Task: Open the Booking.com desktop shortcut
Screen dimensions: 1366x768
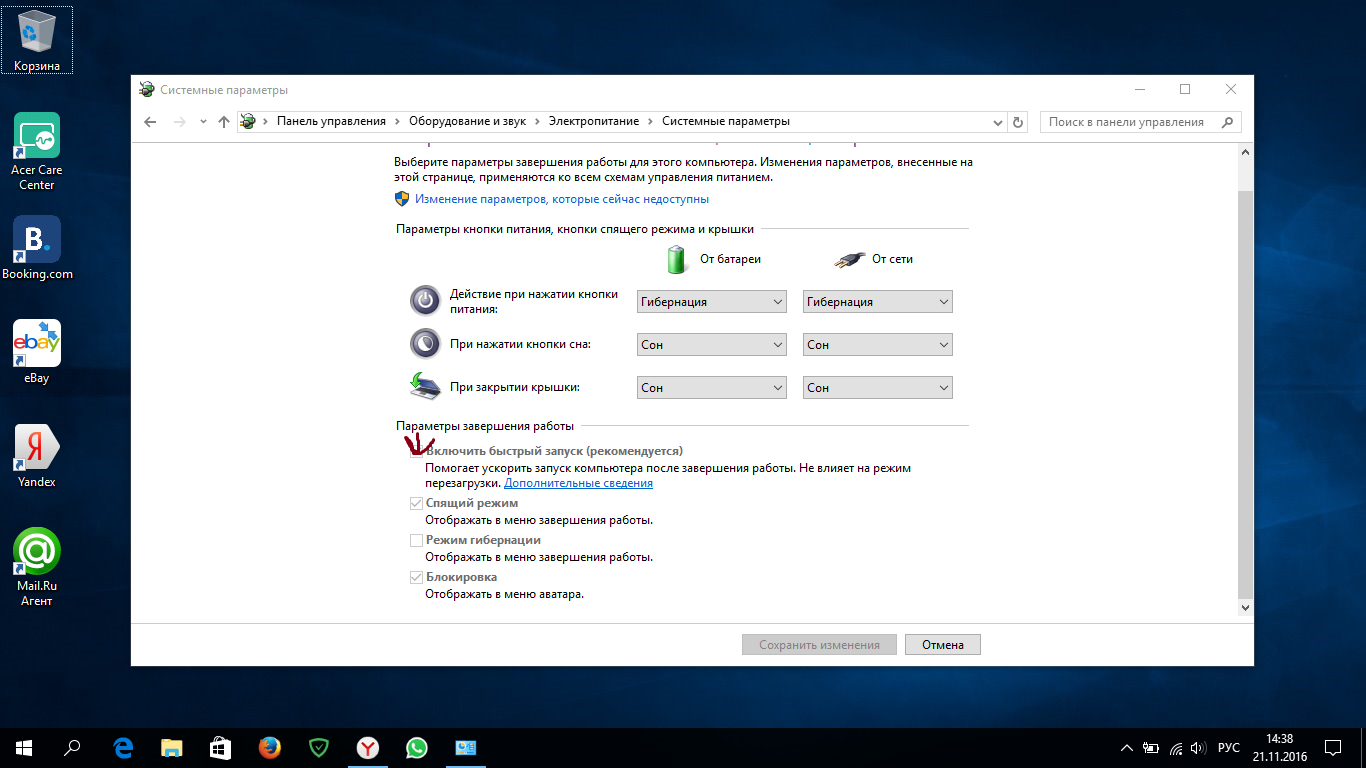Action: [37, 248]
